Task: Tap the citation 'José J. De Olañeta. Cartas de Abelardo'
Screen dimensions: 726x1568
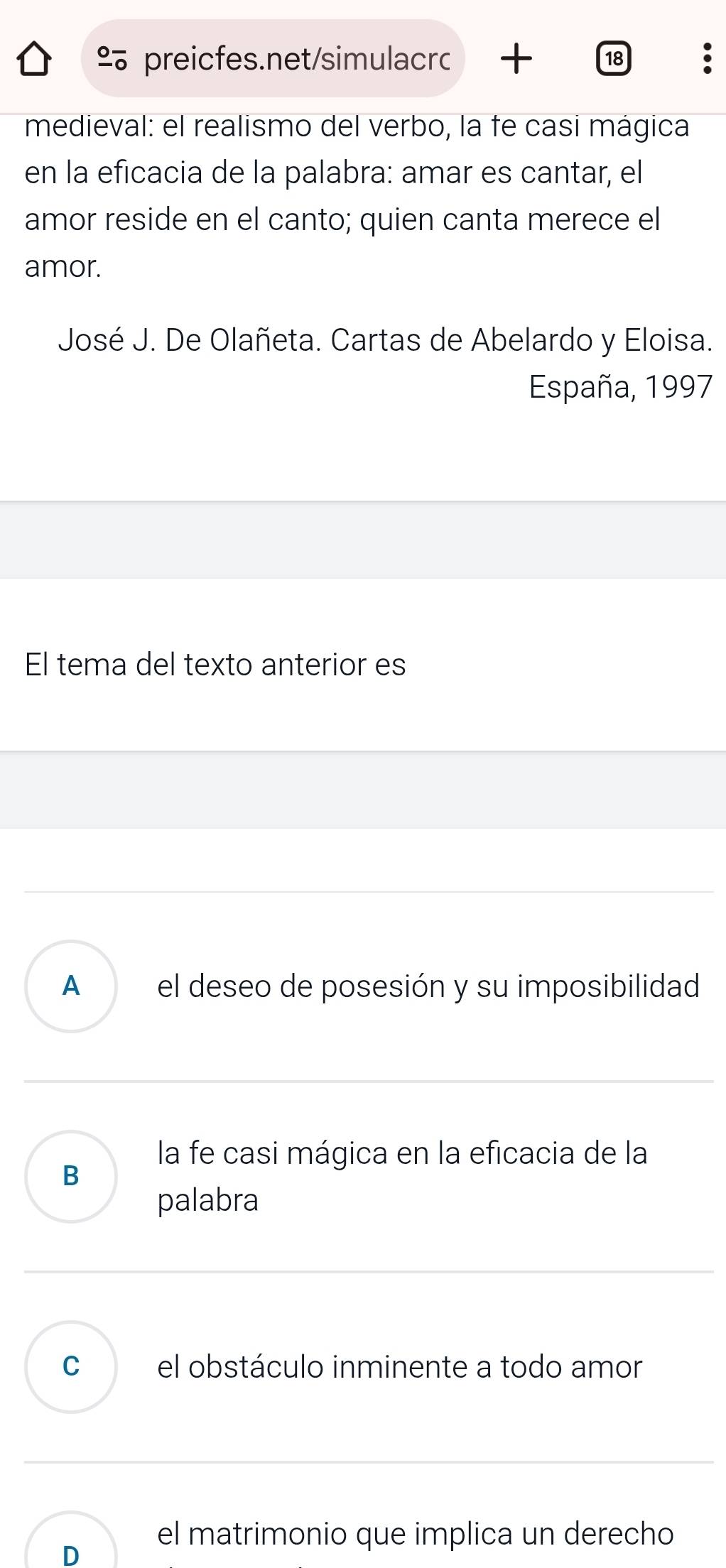Action: (x=385, y=340)
